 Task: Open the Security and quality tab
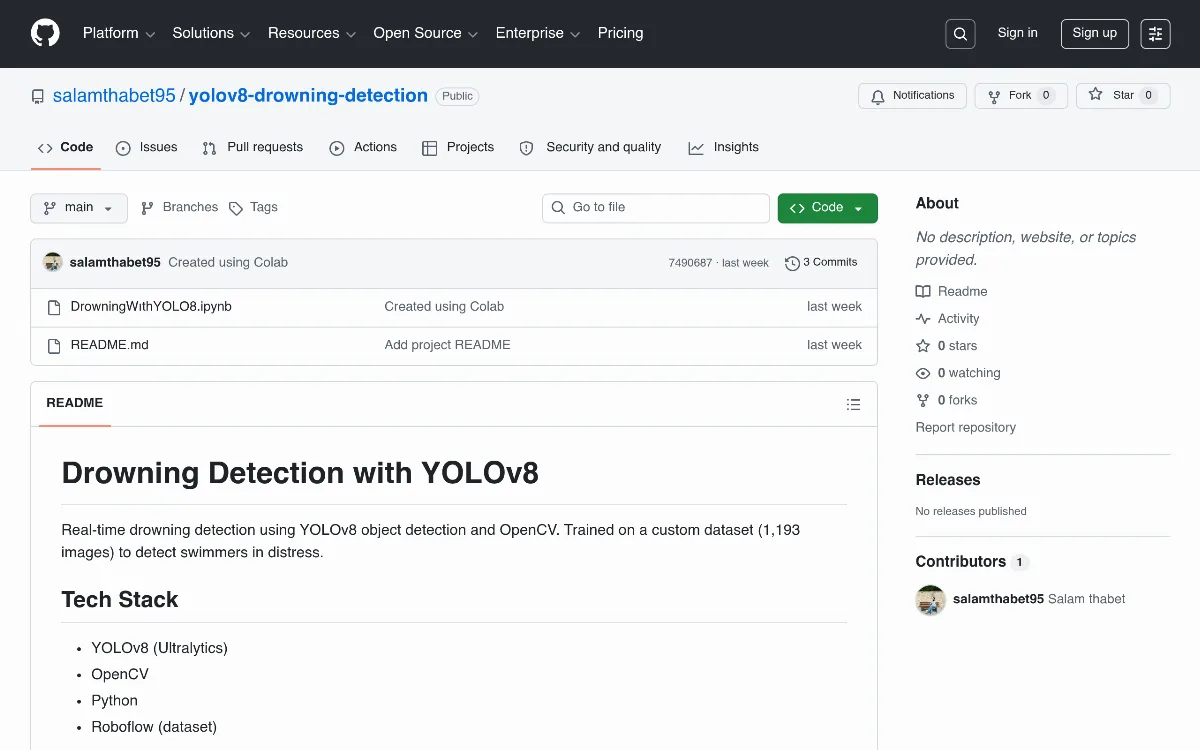coord(590,148)
